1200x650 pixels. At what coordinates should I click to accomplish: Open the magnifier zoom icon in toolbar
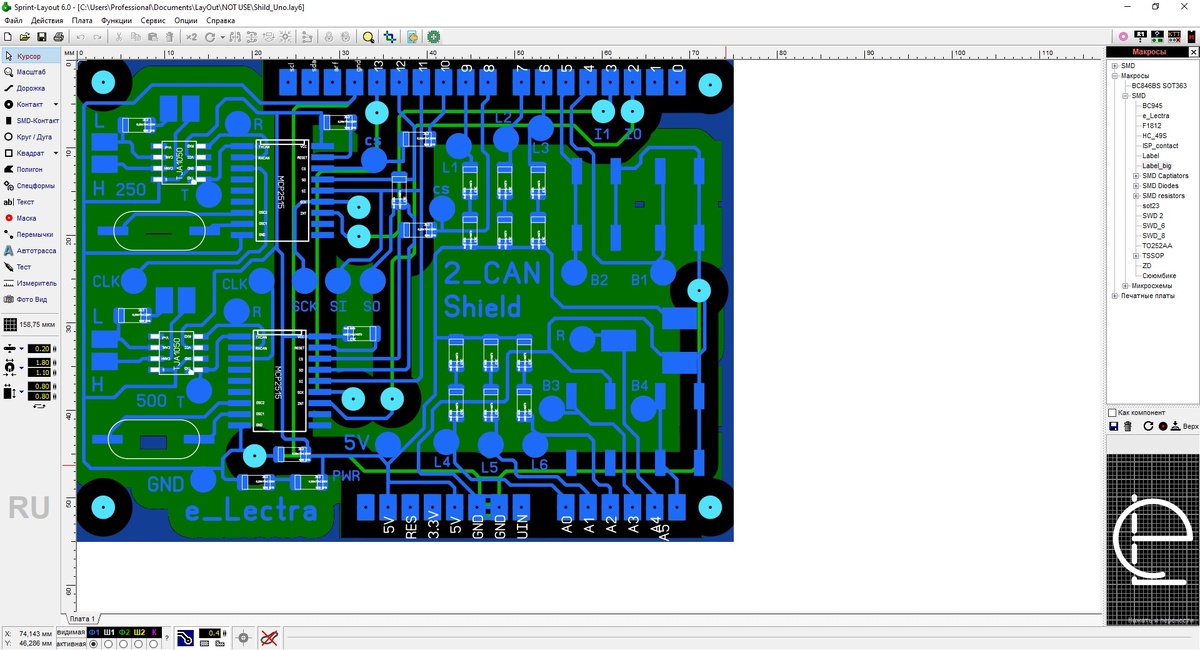point(369,37)
